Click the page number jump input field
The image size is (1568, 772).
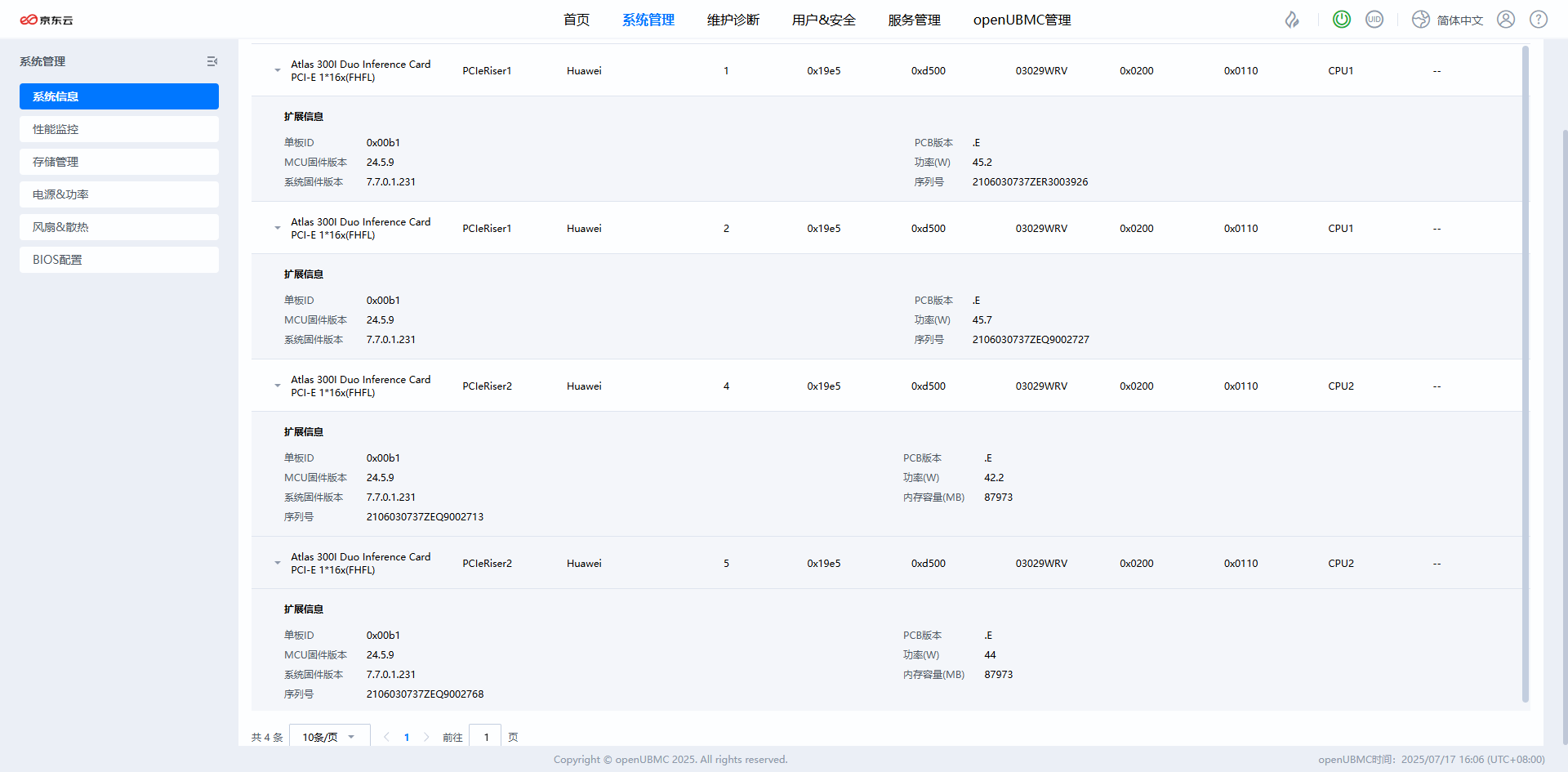coord(487,737)
